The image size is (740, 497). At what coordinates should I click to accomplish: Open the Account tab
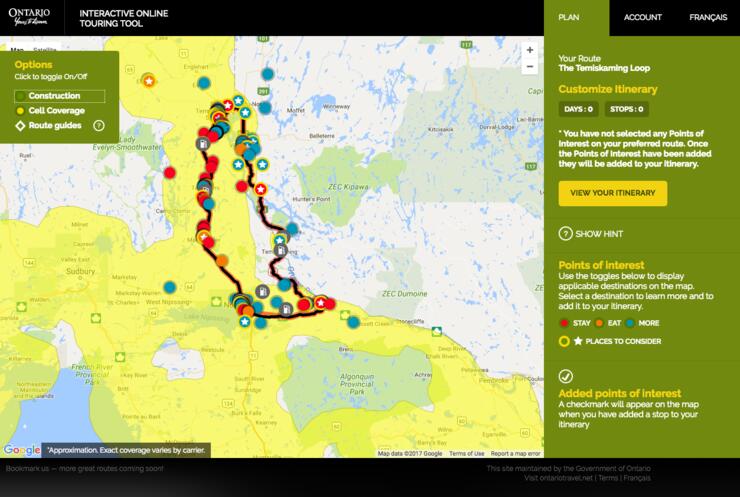643,17
